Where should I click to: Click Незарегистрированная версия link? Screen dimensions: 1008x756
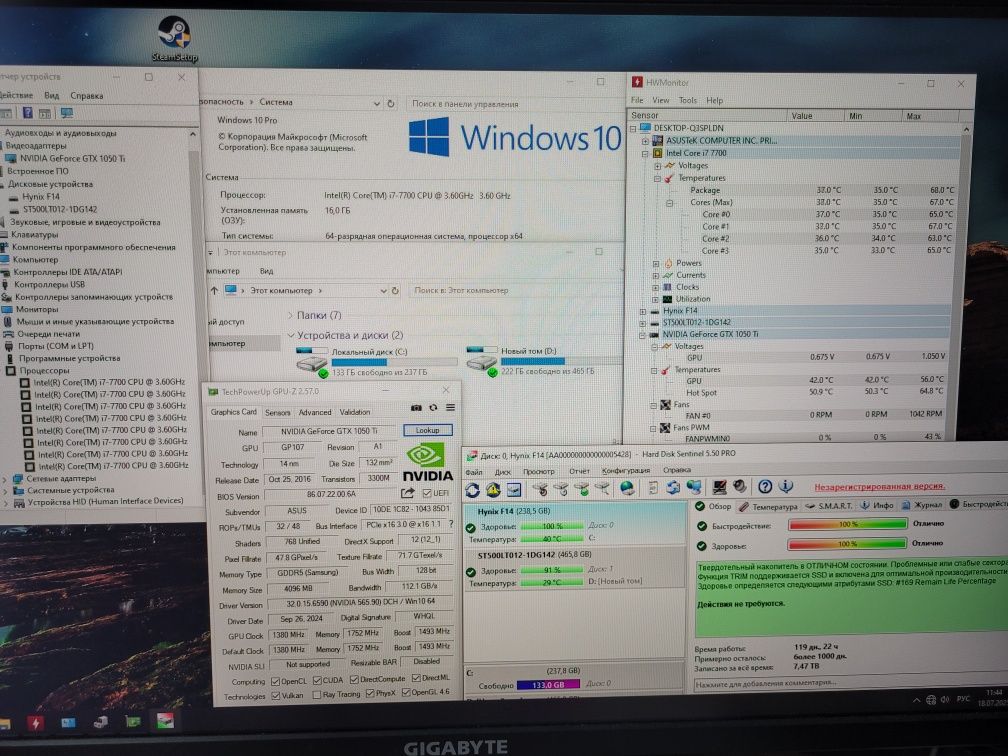click(879, 487)
